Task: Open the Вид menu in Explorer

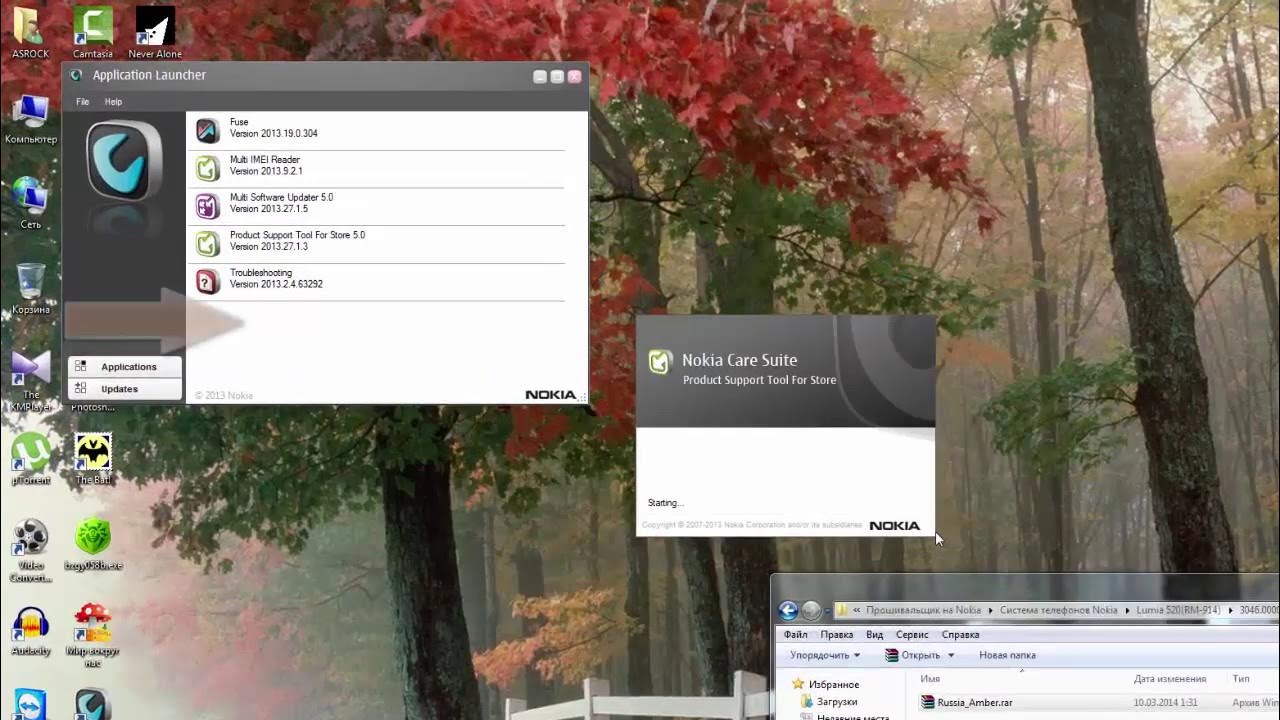Action: (x=875, y=635)
